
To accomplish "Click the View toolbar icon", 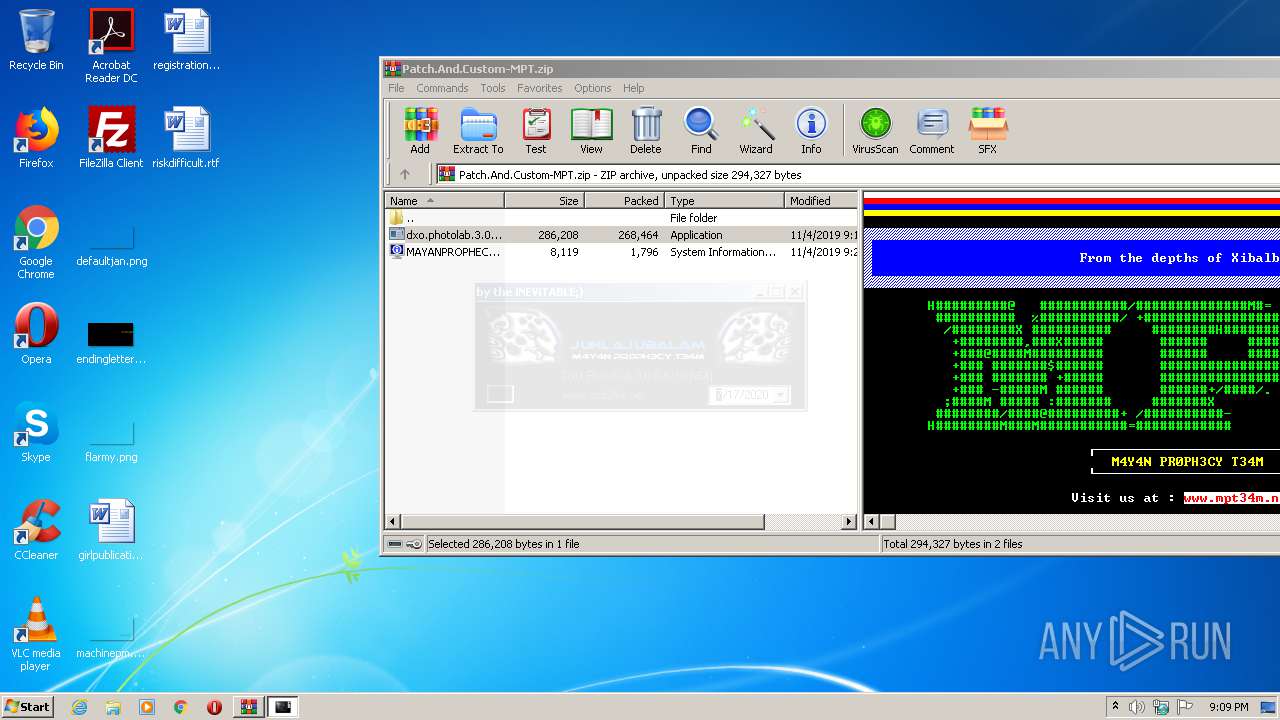I will point(591,131).
